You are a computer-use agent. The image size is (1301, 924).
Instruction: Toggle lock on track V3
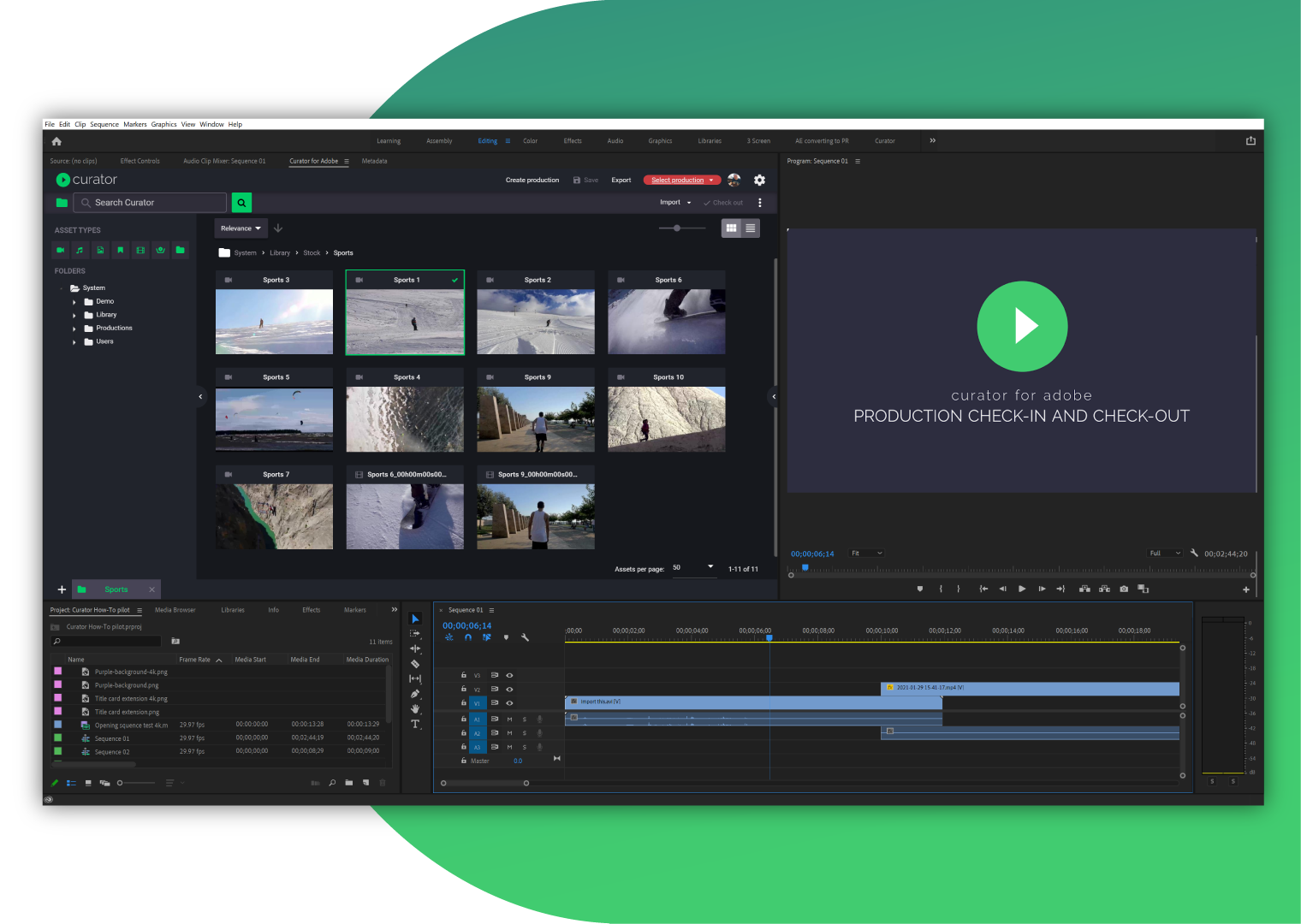pos(464,675)
